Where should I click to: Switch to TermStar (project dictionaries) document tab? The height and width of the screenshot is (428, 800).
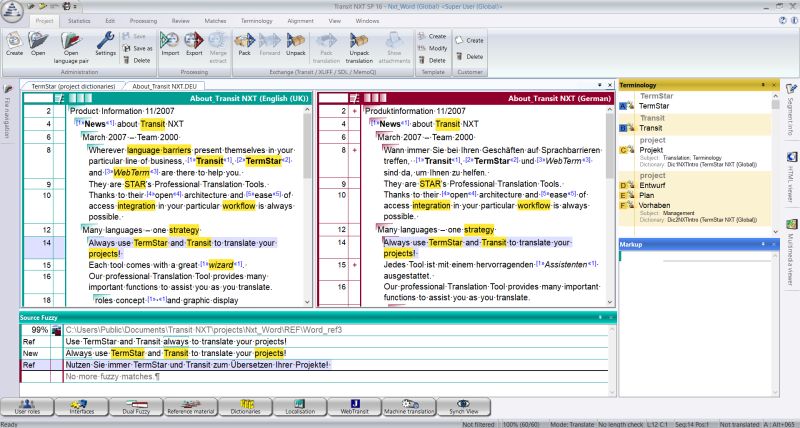point(72,86)
